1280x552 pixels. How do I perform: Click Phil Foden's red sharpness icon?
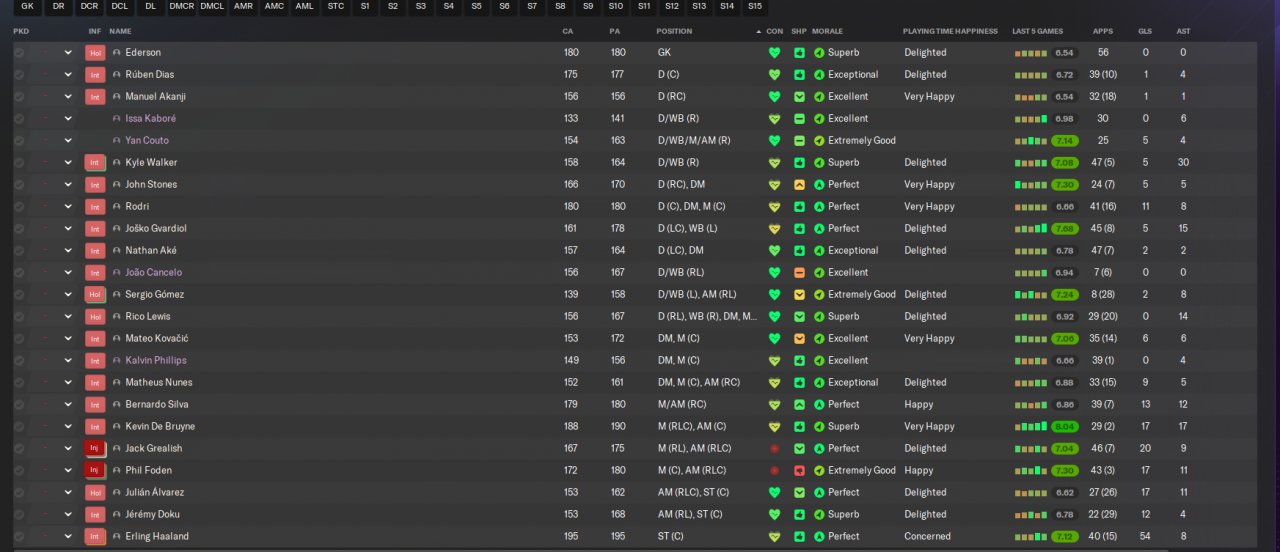click(799, 470)
